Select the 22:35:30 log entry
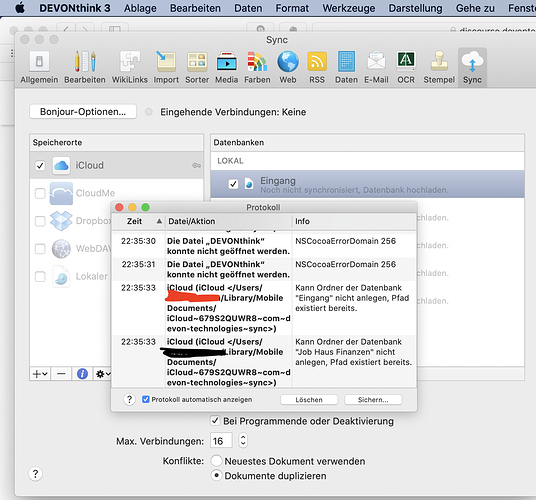 [264, 246]
